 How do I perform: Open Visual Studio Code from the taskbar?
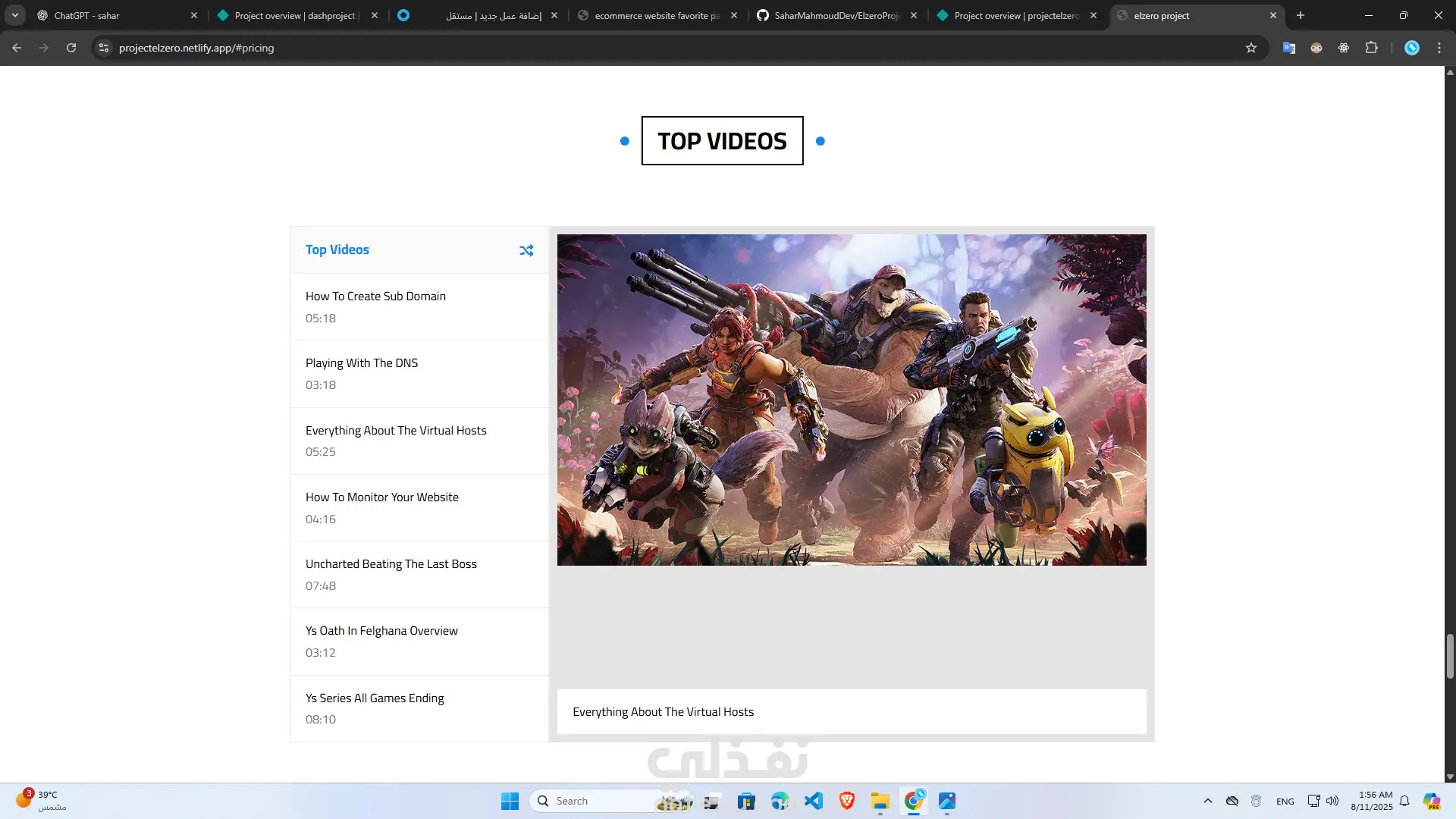(x=814, y=801)
